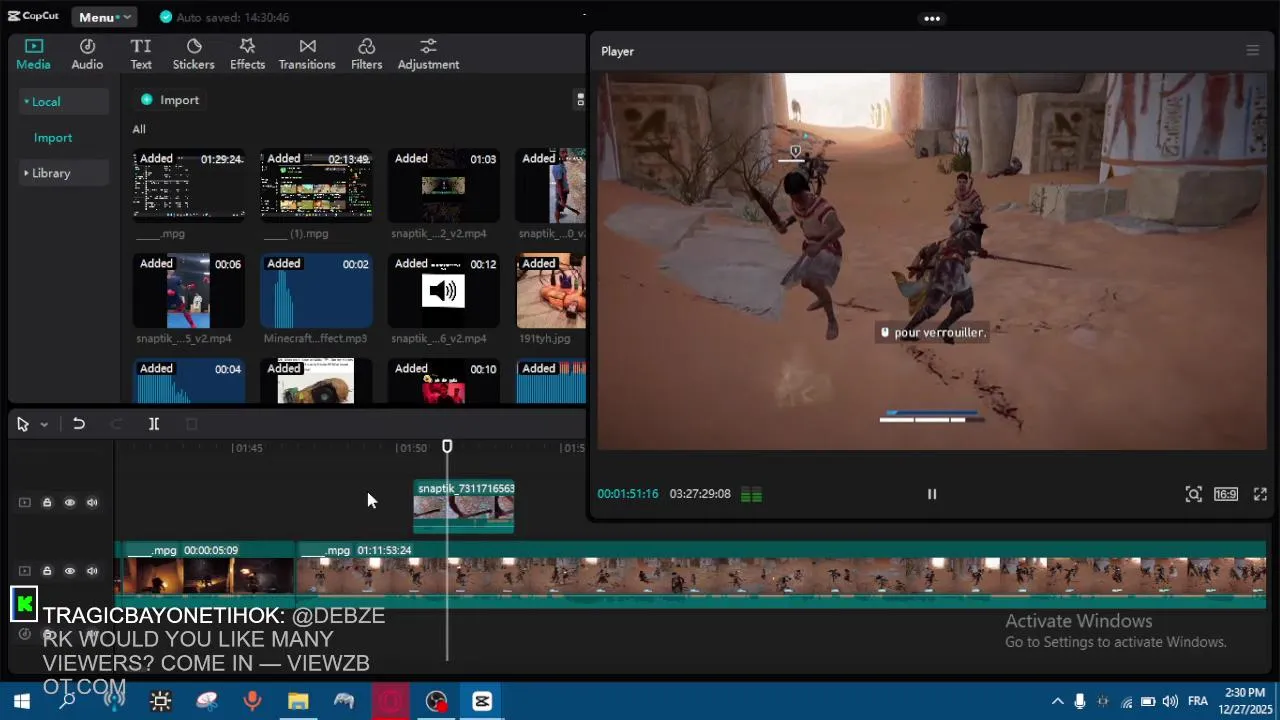This screenshot has height=720, width=1280.
Task: Click the CapCut taskbar icon
Action: (x=482, y=701)
